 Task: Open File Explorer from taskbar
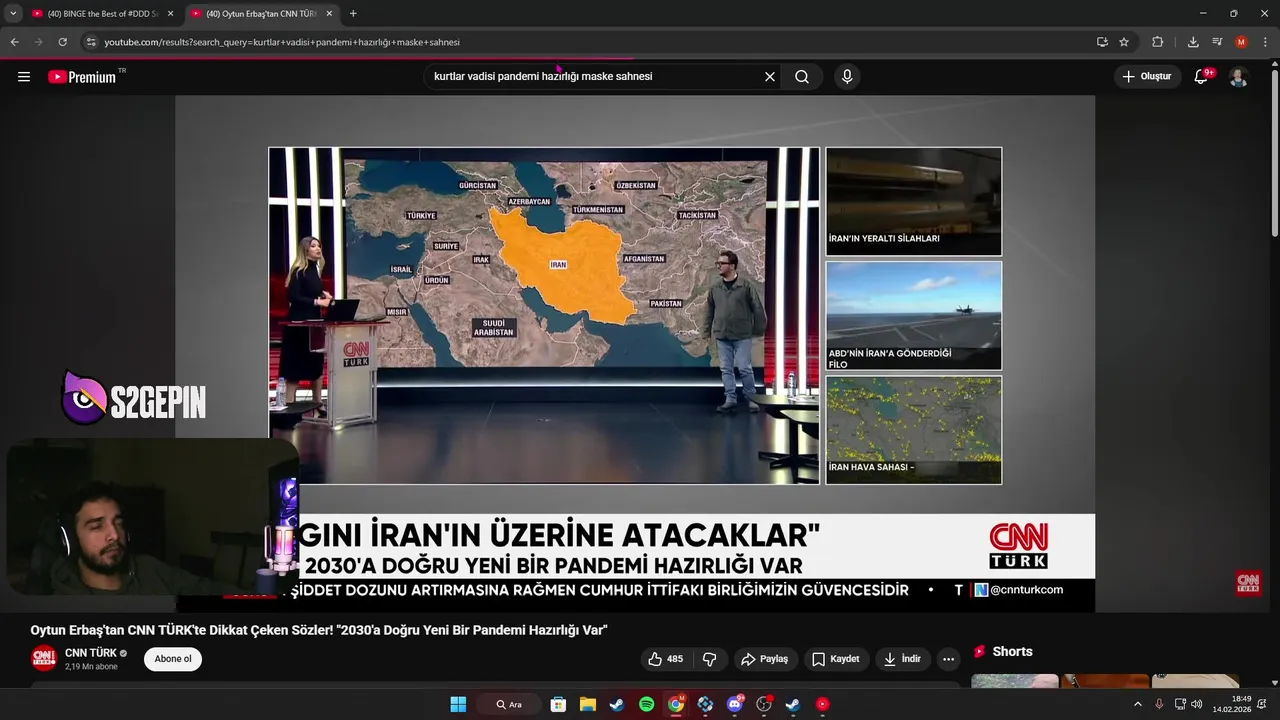coord(587,704)
